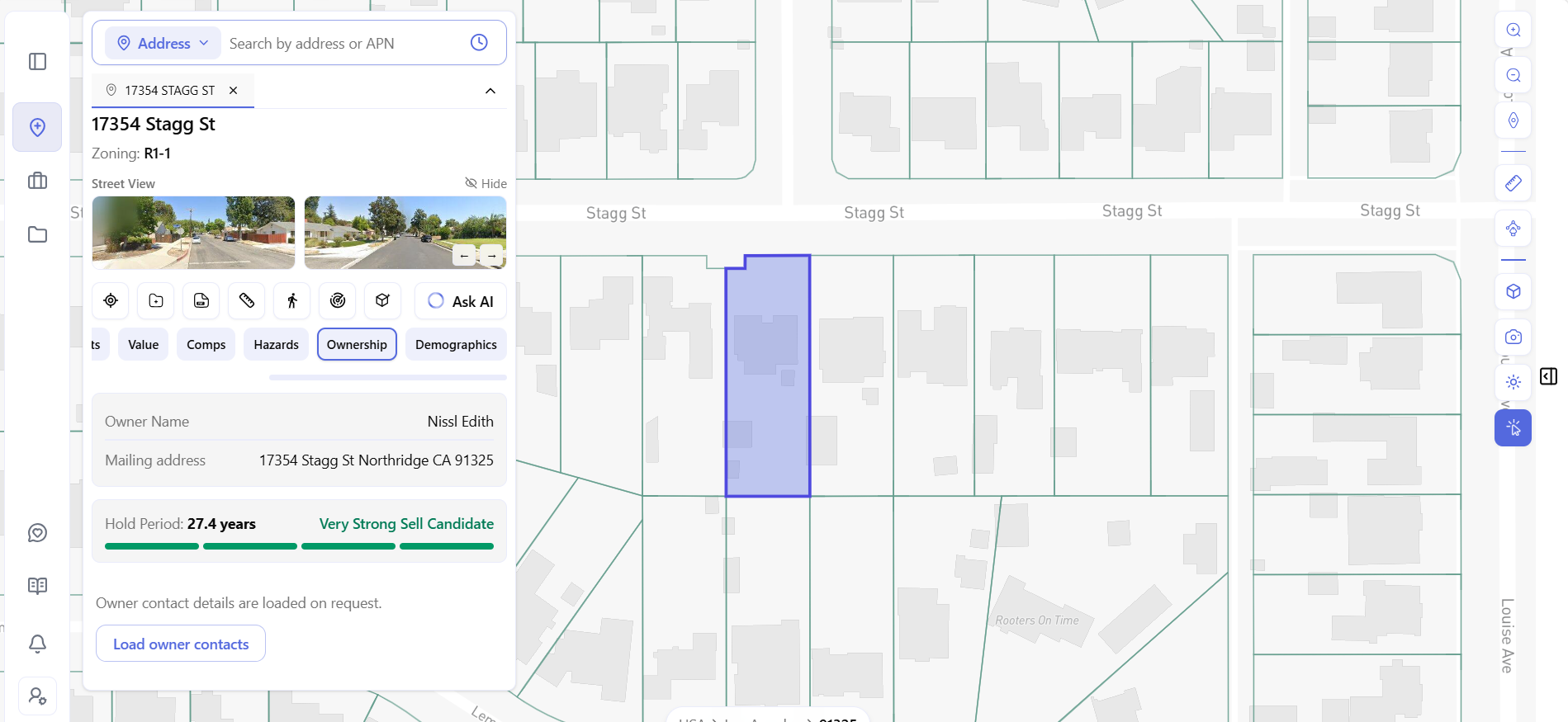Click the Very Strong Sell Candidate label

(x=406, y=524)
